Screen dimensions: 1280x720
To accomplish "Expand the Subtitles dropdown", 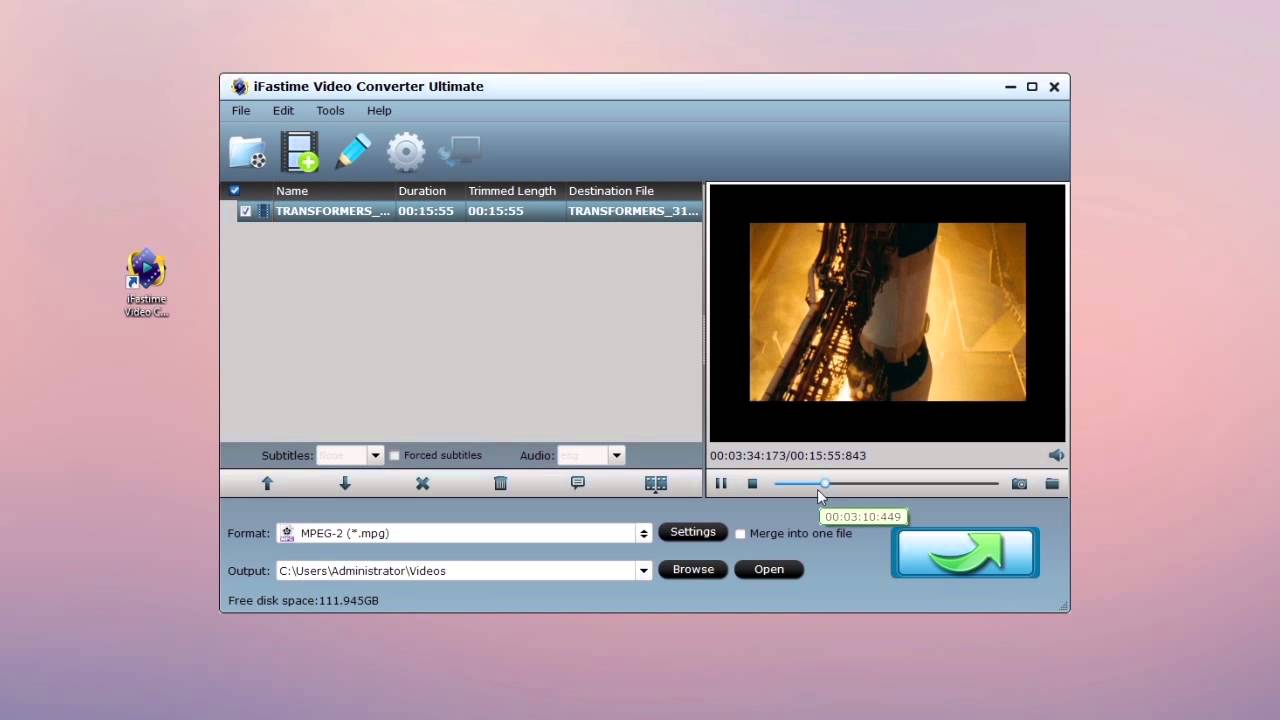I will 375,455.
